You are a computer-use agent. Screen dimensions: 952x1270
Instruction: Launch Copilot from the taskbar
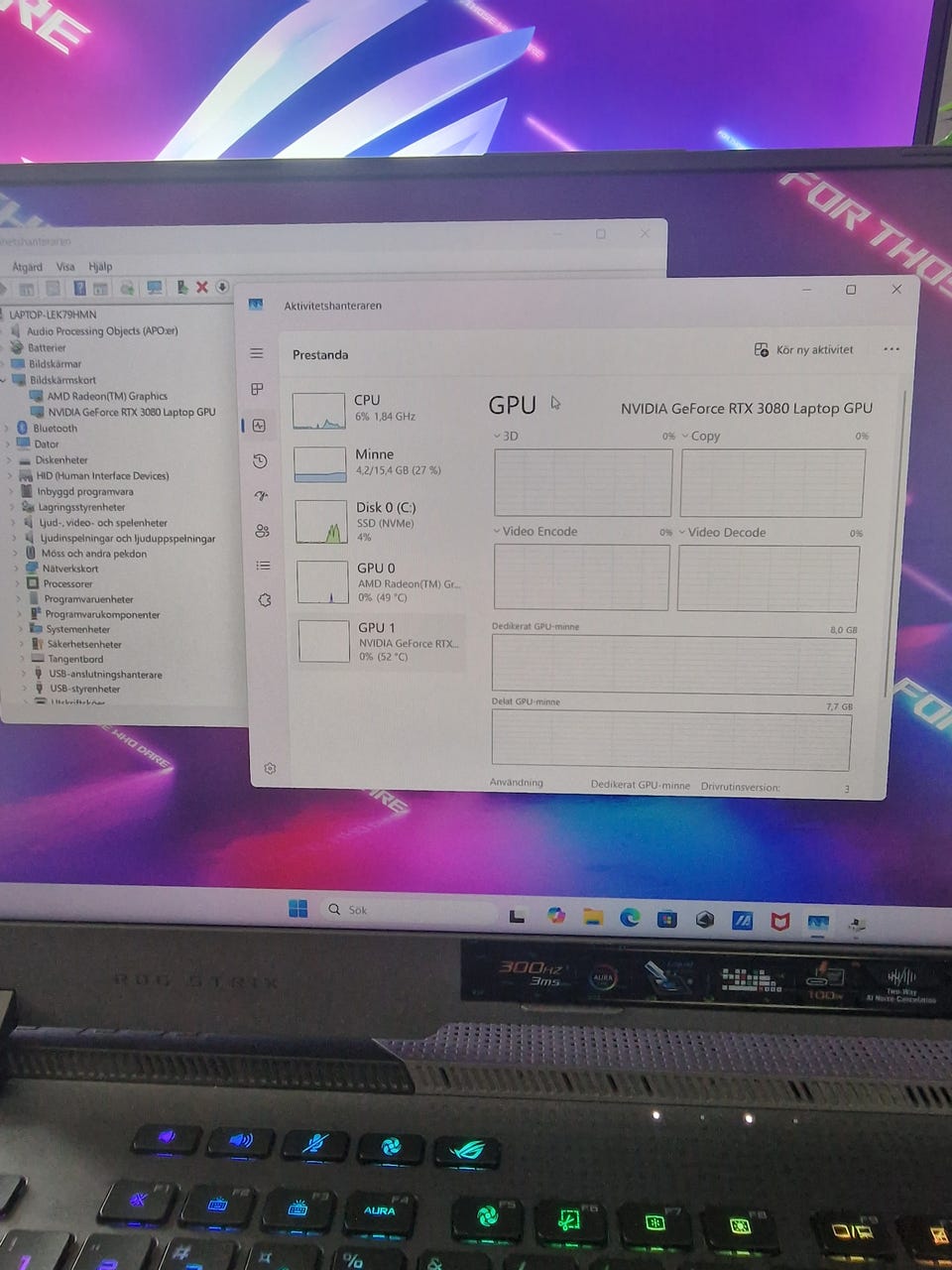tap(556, 916)
